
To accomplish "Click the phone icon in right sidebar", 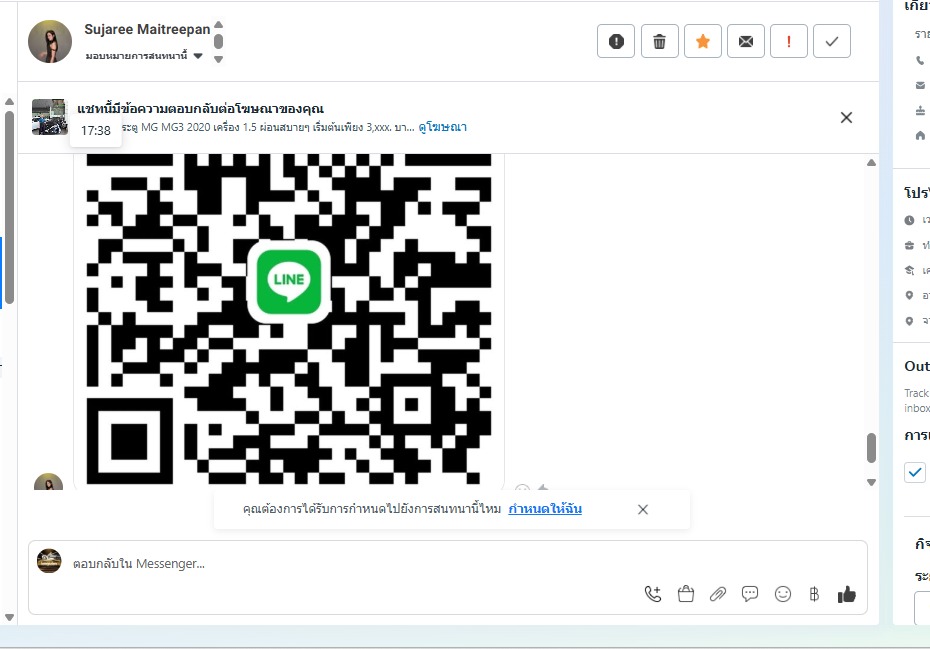I will [x=920, y=60].
